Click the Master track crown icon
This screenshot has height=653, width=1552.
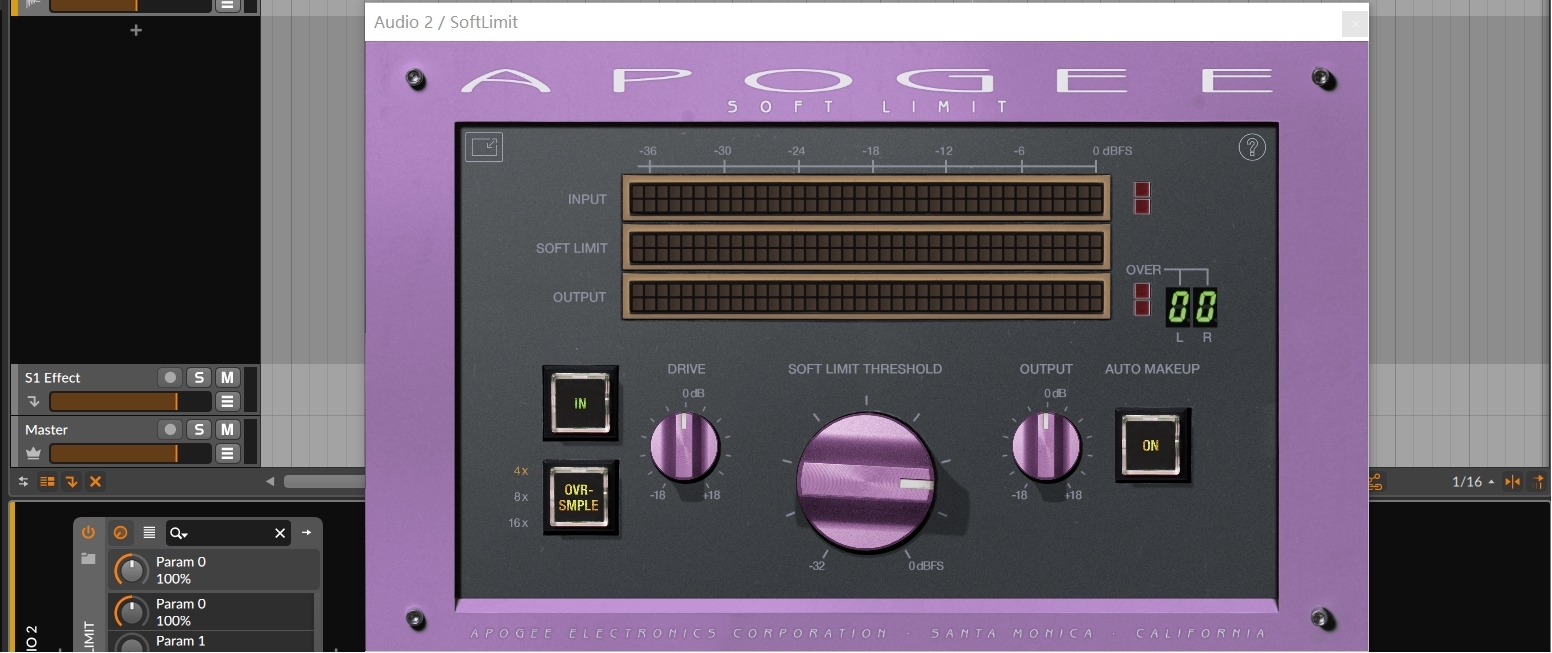click(33, 454)
